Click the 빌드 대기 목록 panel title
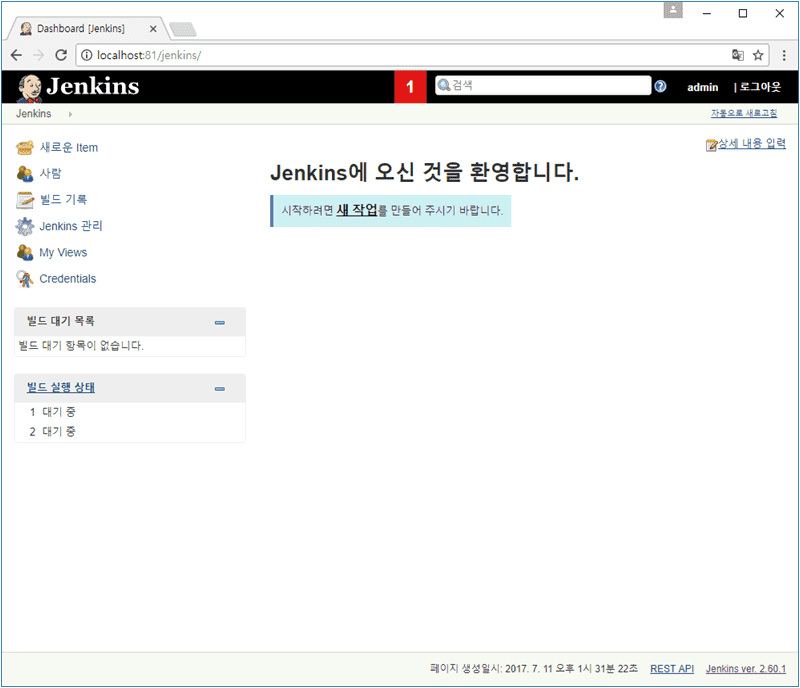 tap(61, 321)
